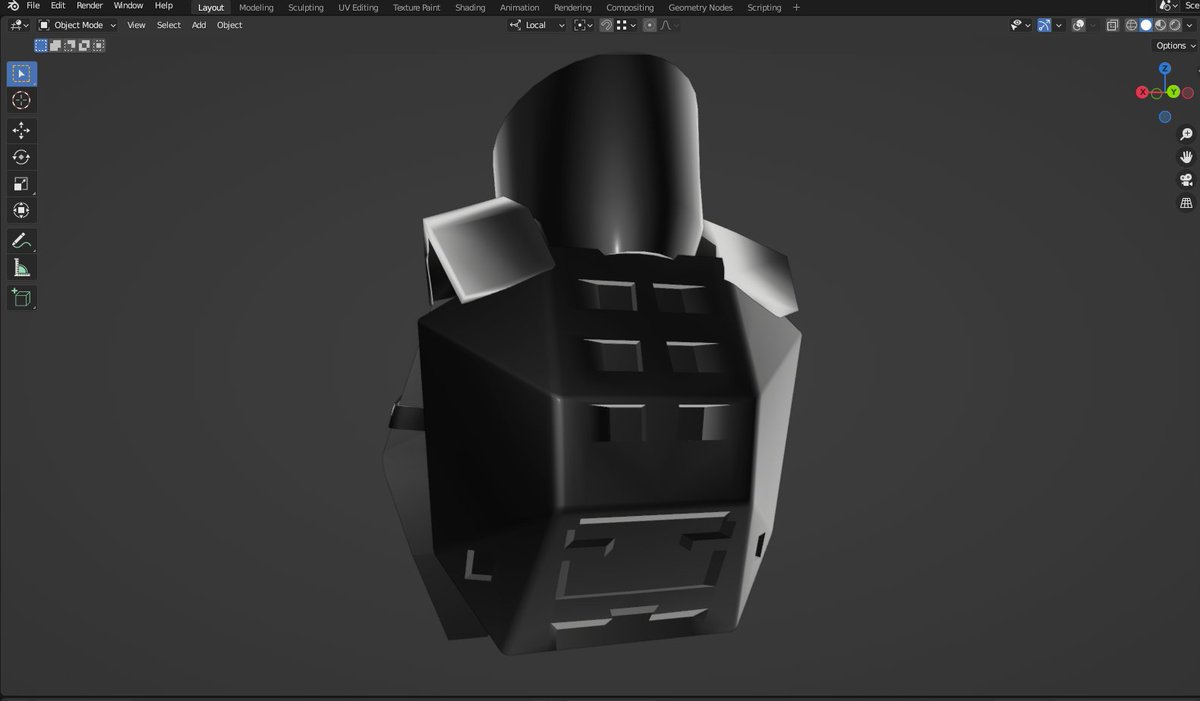Set selection mode to Invert

point(84,45)
